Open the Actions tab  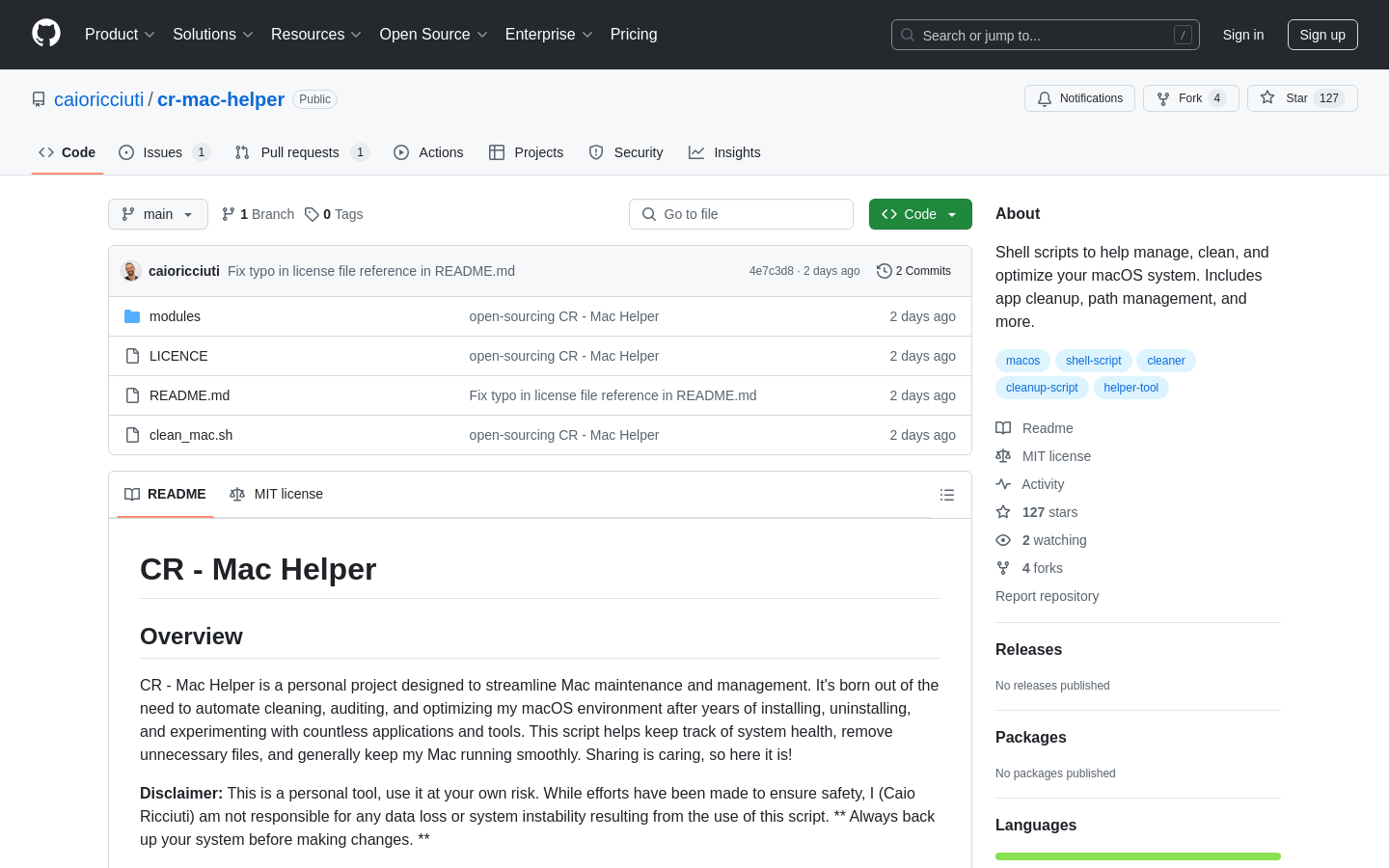[428, 152]
